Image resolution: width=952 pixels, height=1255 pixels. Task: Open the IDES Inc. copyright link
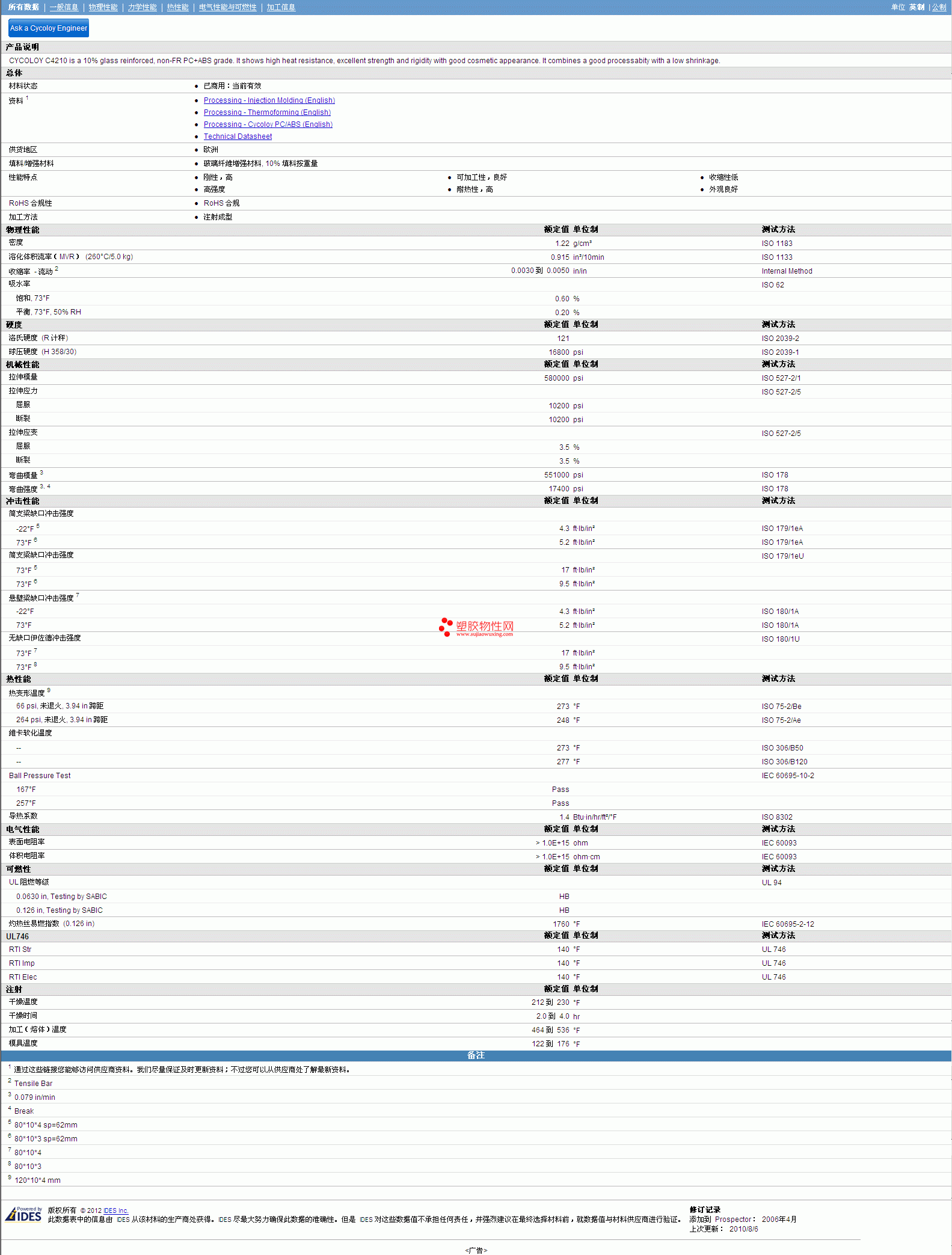pos(115,1211)
